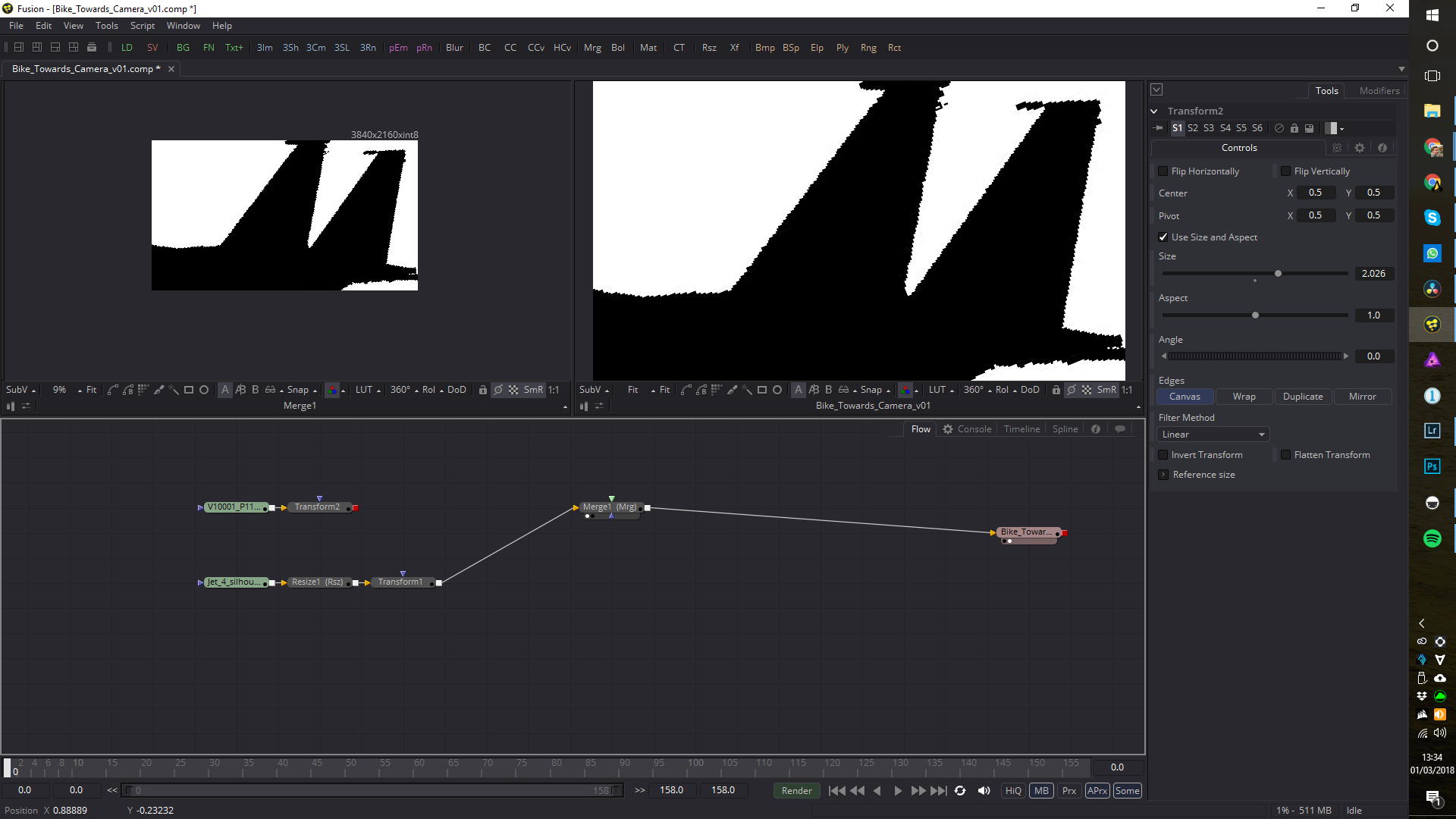Toggle APrx auto proxy mode
Screen dimensions: 1456x819
click(1097, 790)
